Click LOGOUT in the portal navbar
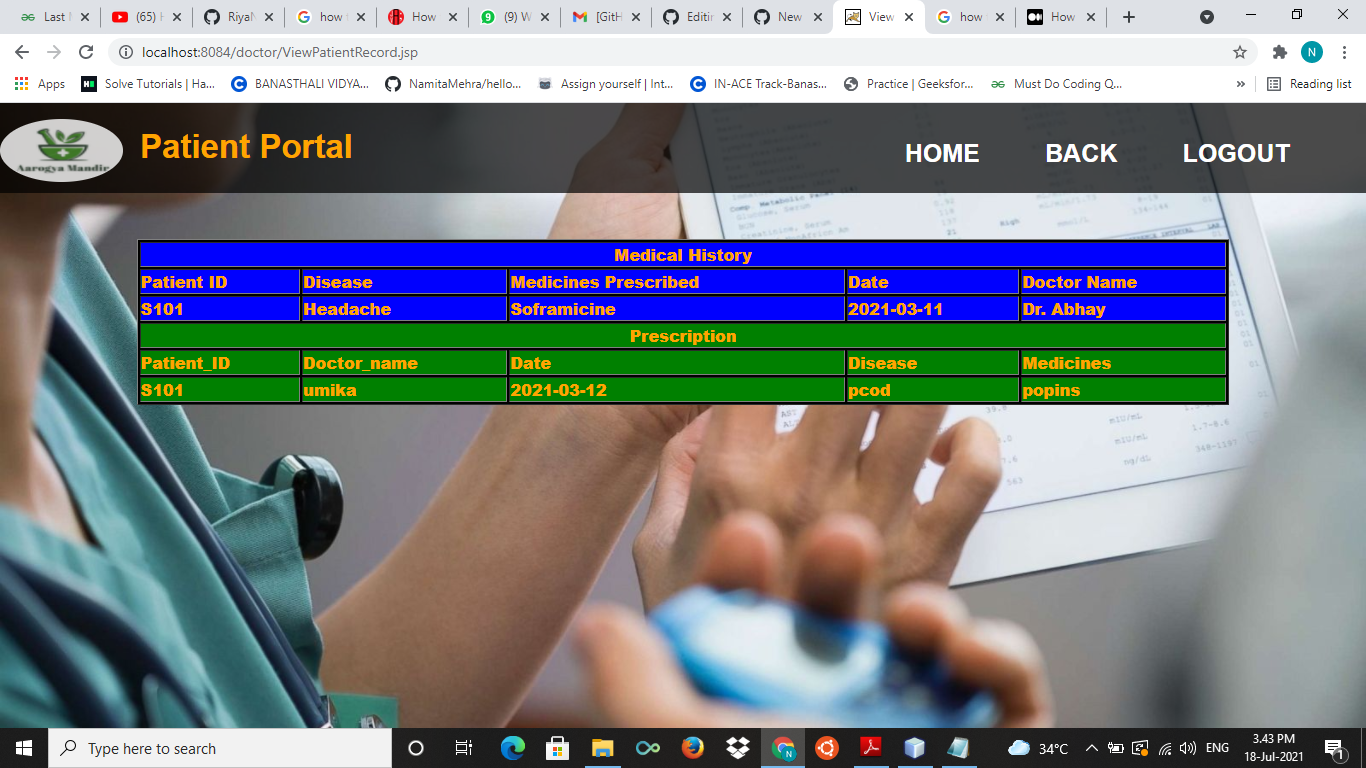The height and width of the screenshot is (768, 1366). click(1236, 153)
